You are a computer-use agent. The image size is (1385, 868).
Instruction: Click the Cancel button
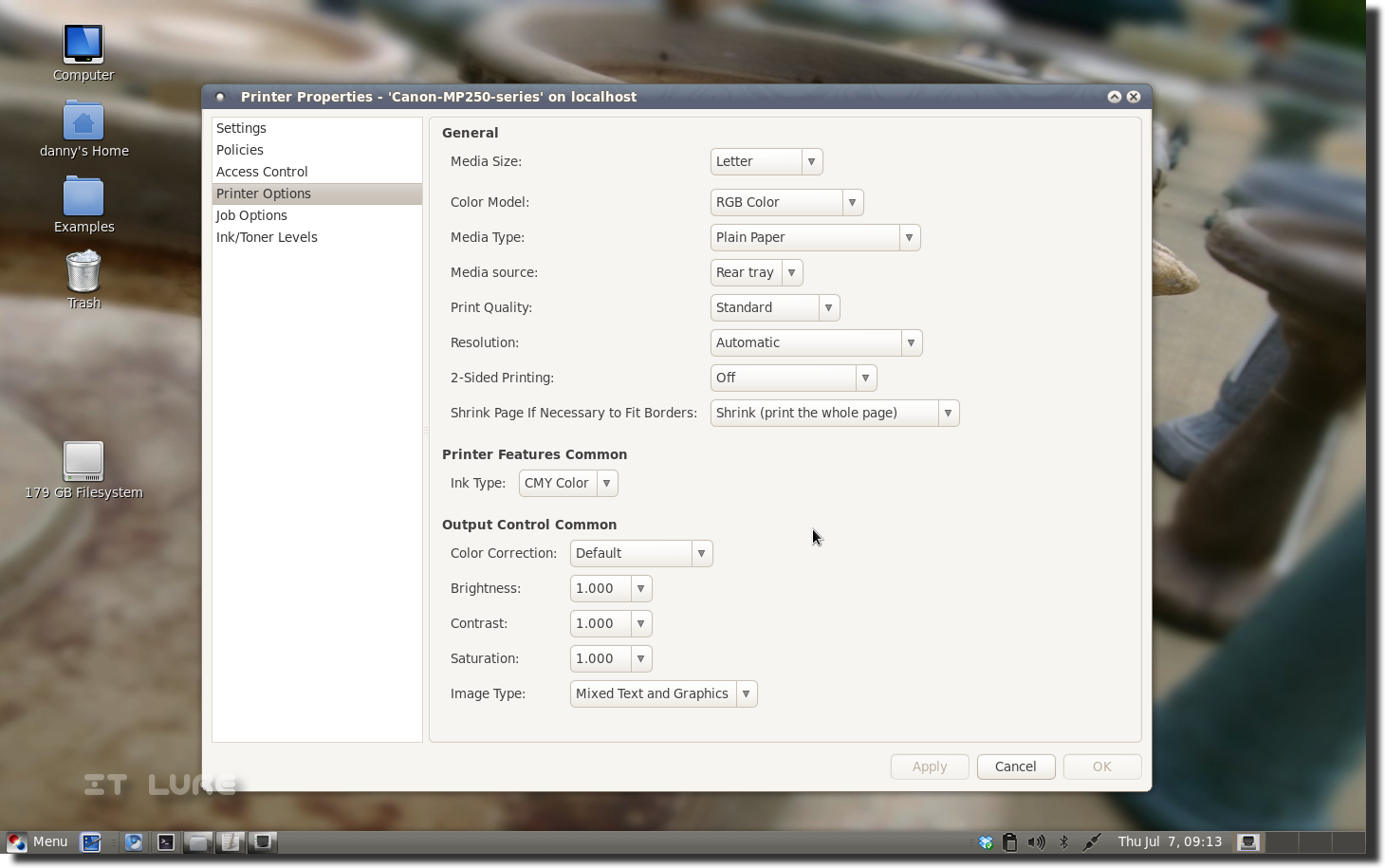1015,766
